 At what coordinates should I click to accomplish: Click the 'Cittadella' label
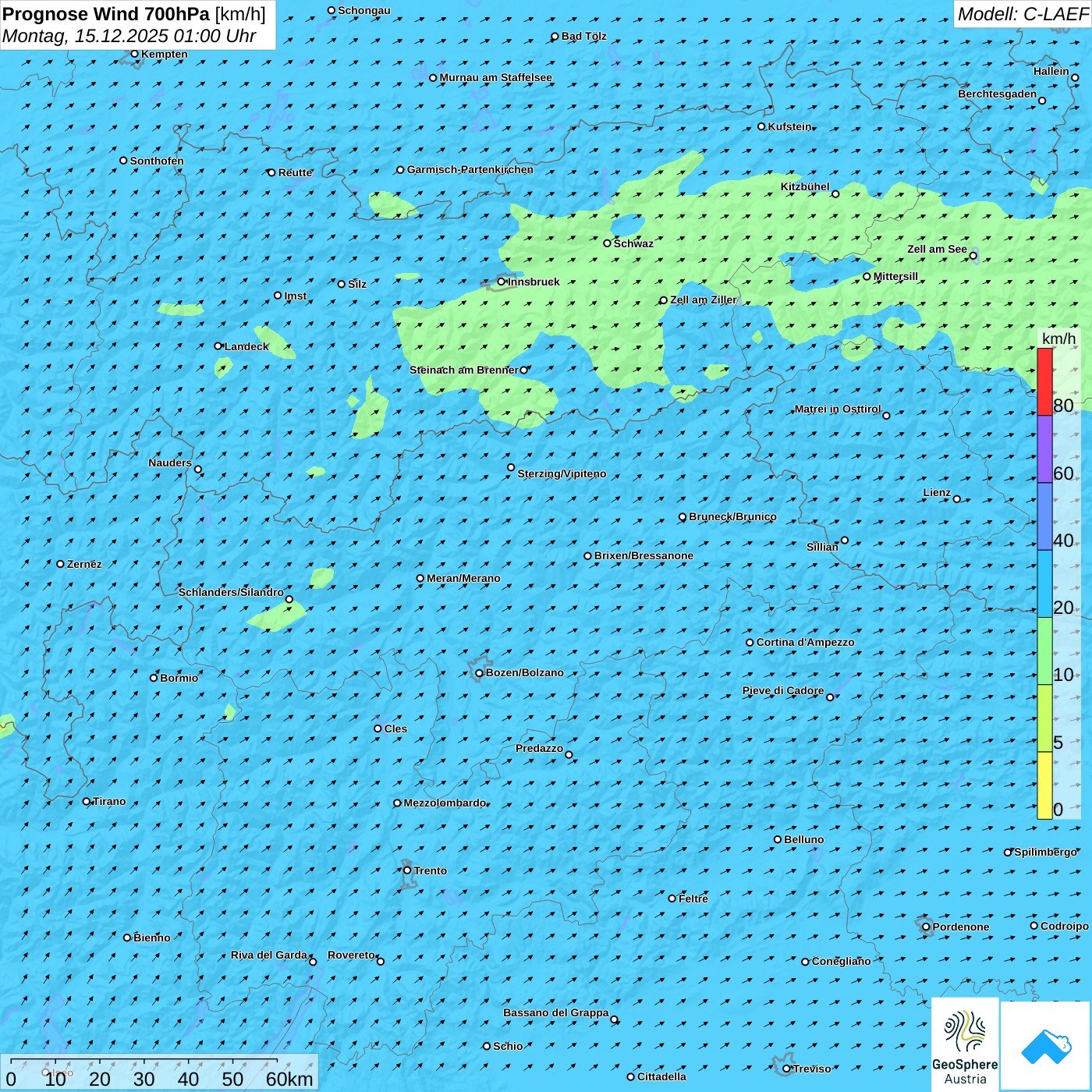coord(662,1077)
